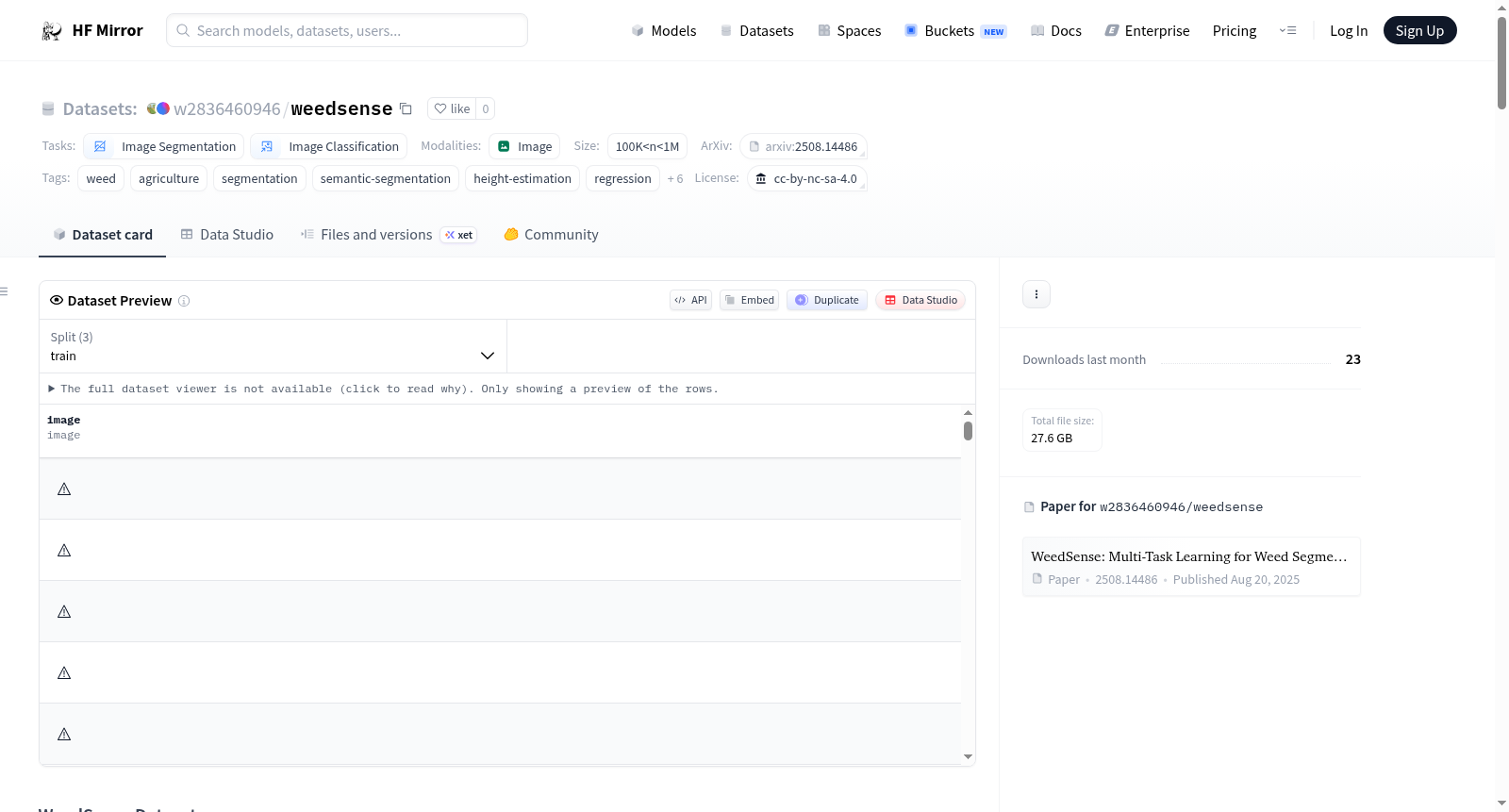Select Image Segmentation task tag
The width and height of the screenshot is (1509, 812).
coord(164,146)
